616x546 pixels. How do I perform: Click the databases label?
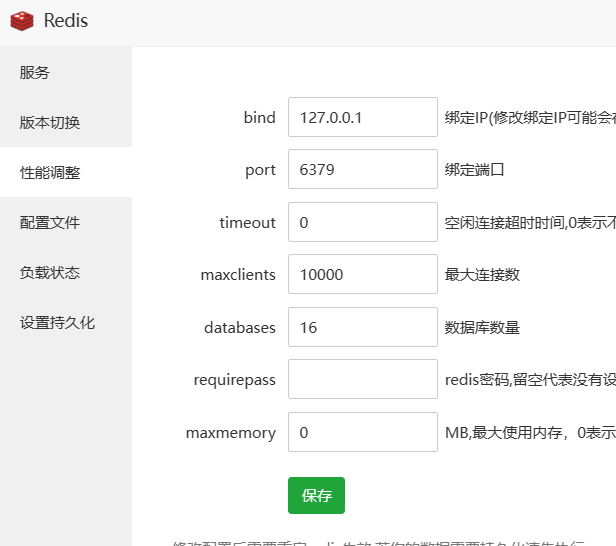240,327
